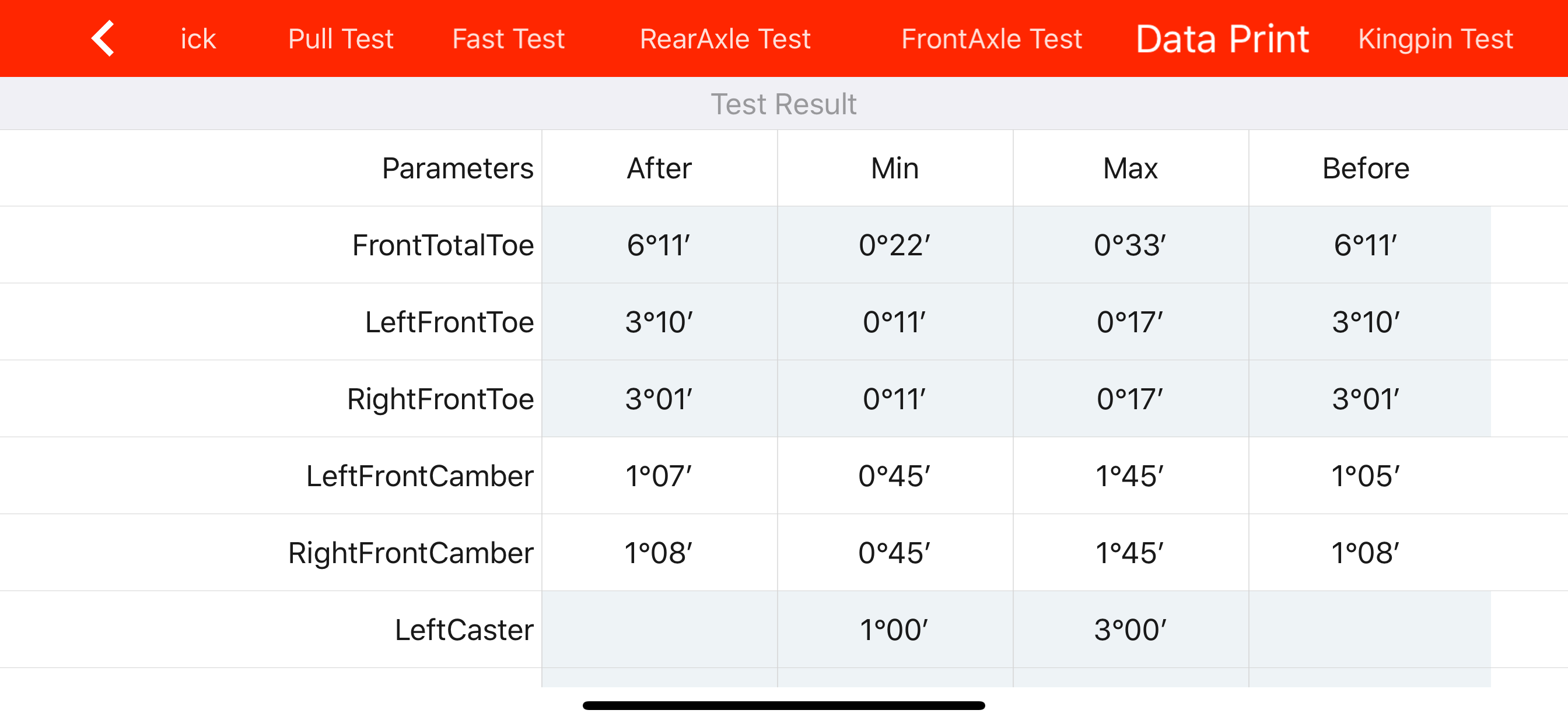
Task: Go to the FrontAxle Test tab
Action: 992,39
